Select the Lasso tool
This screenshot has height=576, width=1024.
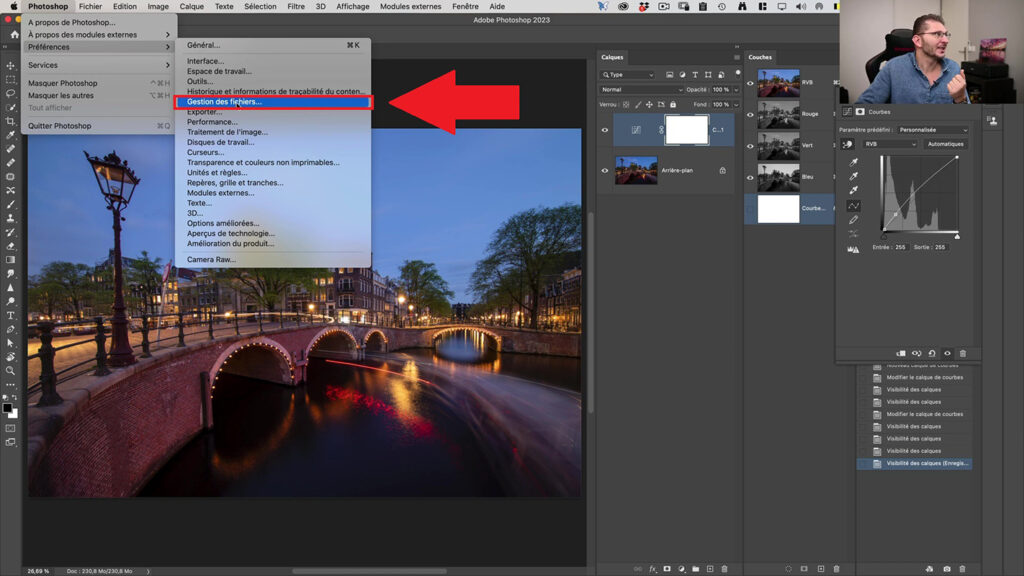point(10,92)
